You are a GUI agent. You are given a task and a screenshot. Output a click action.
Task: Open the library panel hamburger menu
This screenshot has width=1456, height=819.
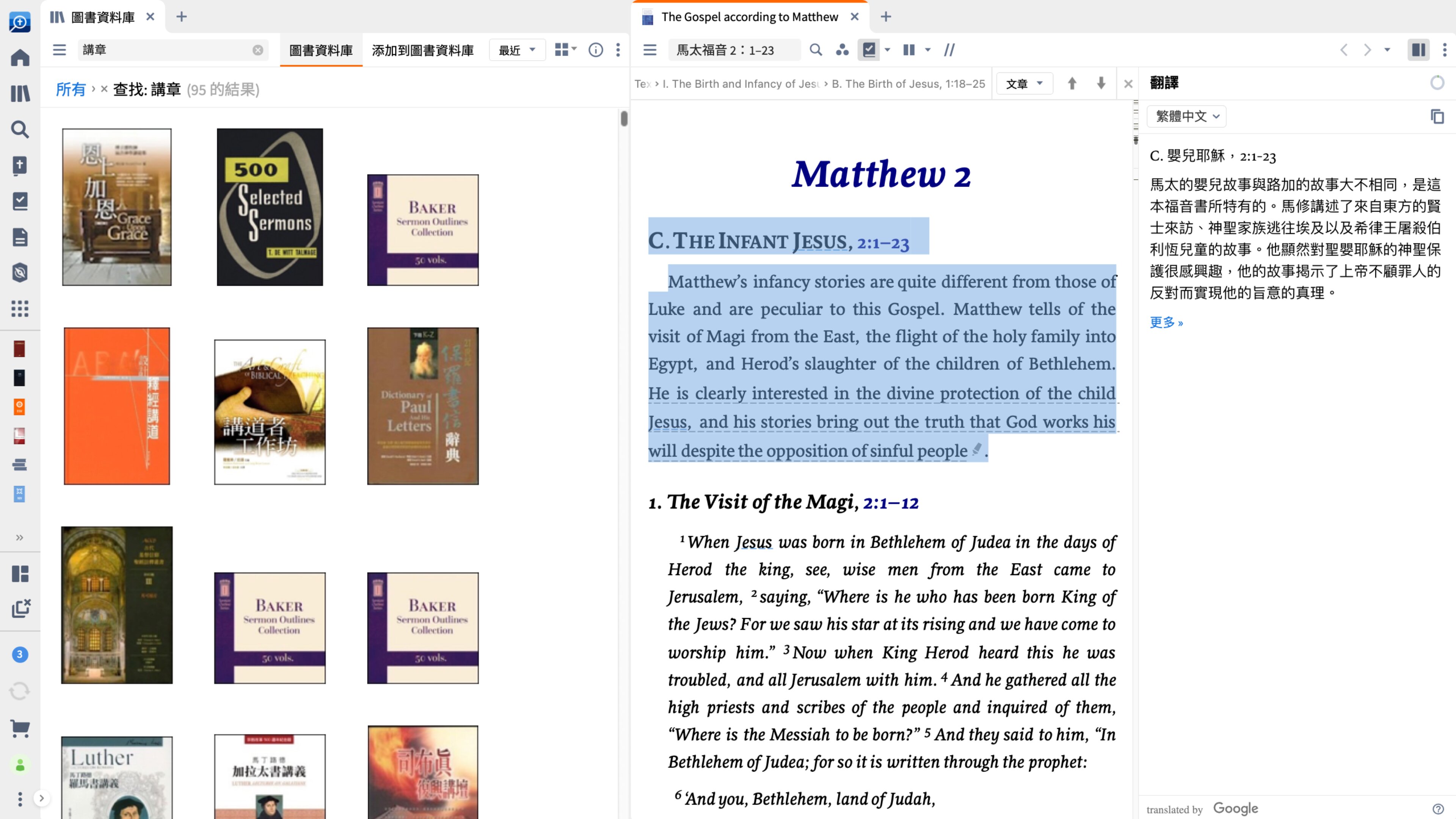[x=60, y=50]
